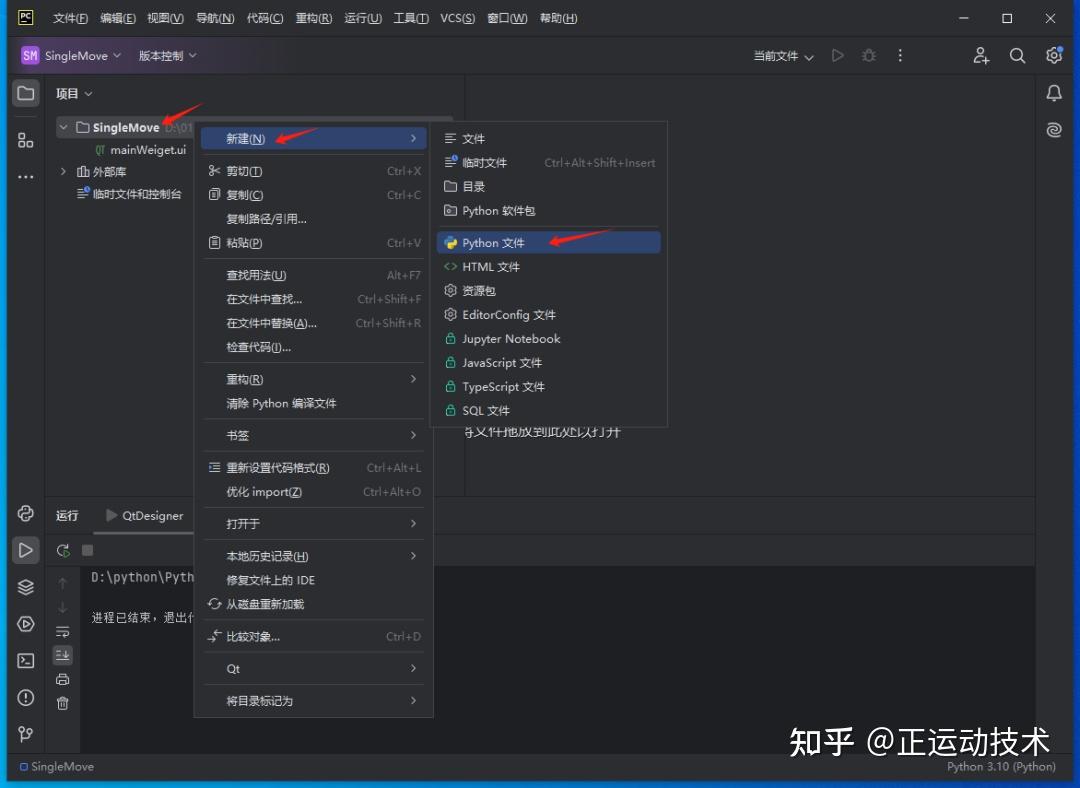Open the Problems panel icon

tap(25, 697)
